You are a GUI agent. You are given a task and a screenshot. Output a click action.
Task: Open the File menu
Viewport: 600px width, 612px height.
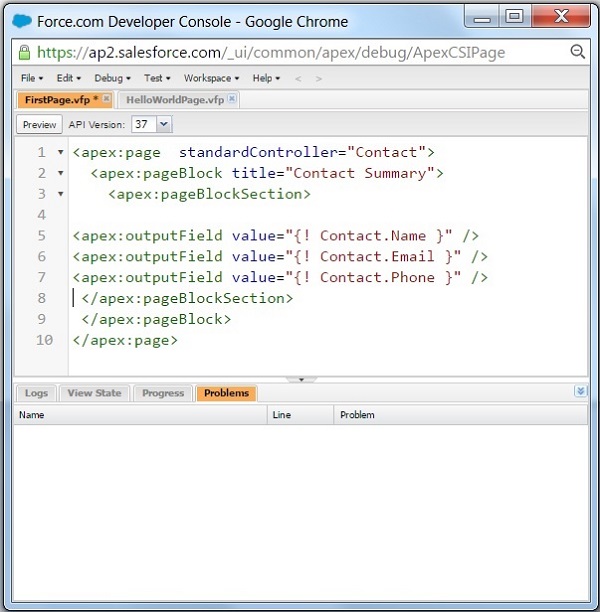coord(32,78)
